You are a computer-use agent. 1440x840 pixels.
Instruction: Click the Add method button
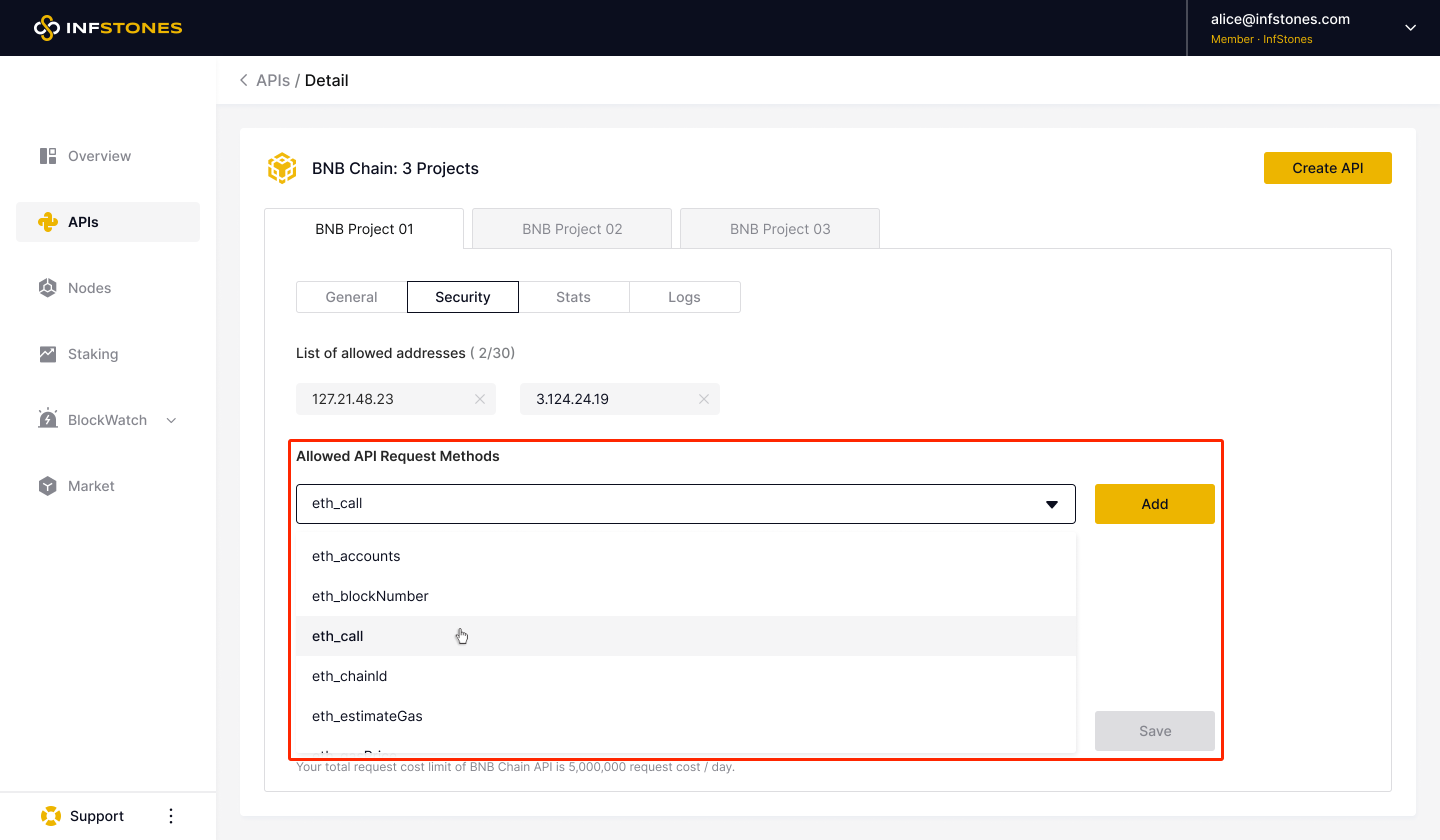pos(1155,504)
